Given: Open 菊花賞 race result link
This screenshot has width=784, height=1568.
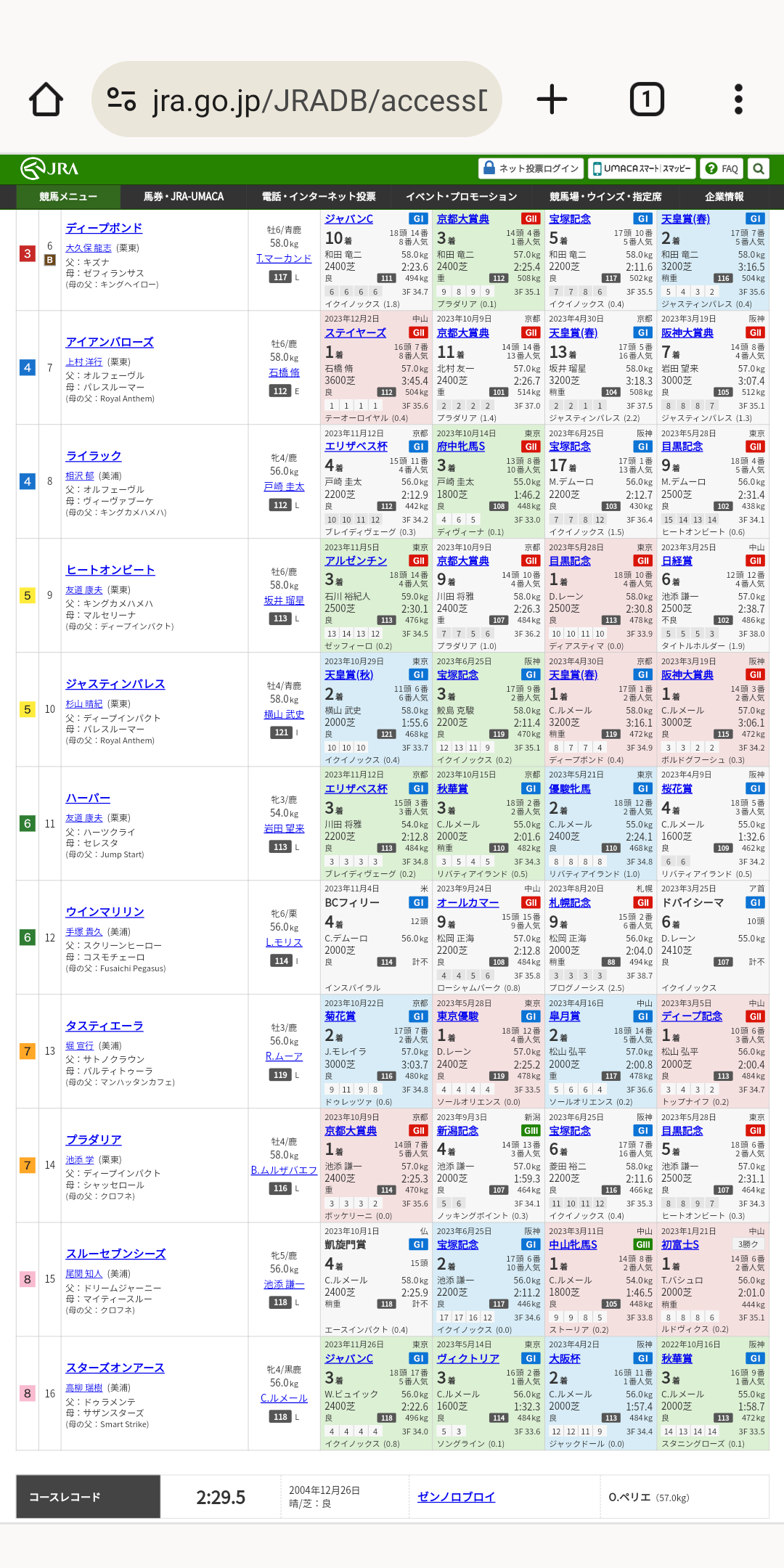Looking at the screenshot, I should click(340, 1016).
